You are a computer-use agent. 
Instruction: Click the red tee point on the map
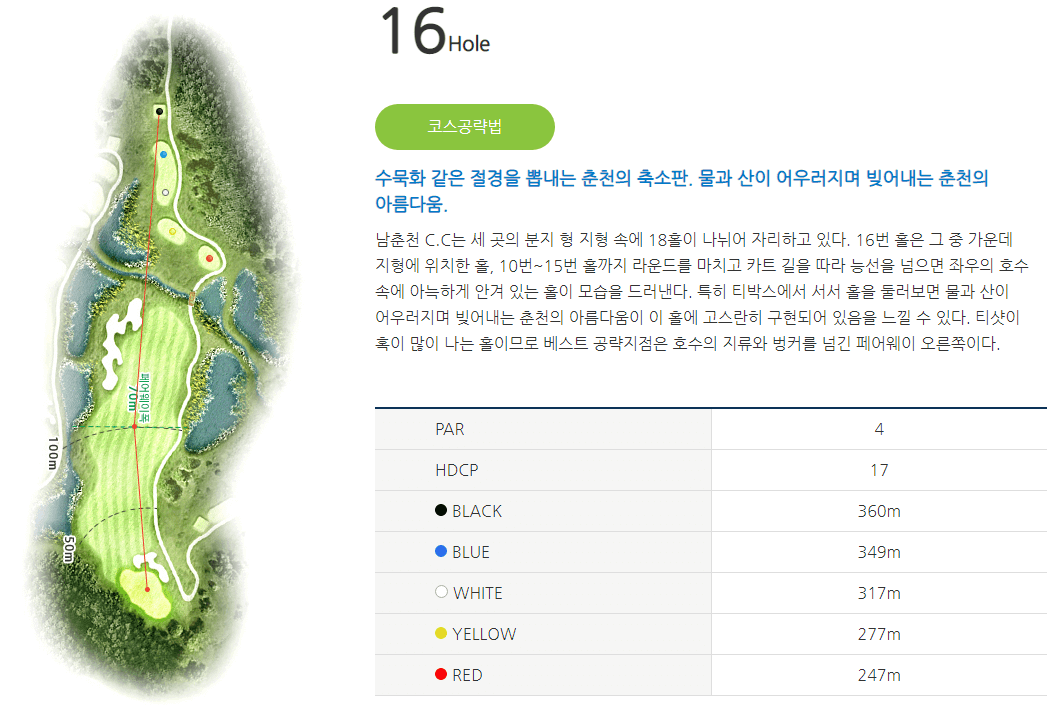tap(209, 258)
